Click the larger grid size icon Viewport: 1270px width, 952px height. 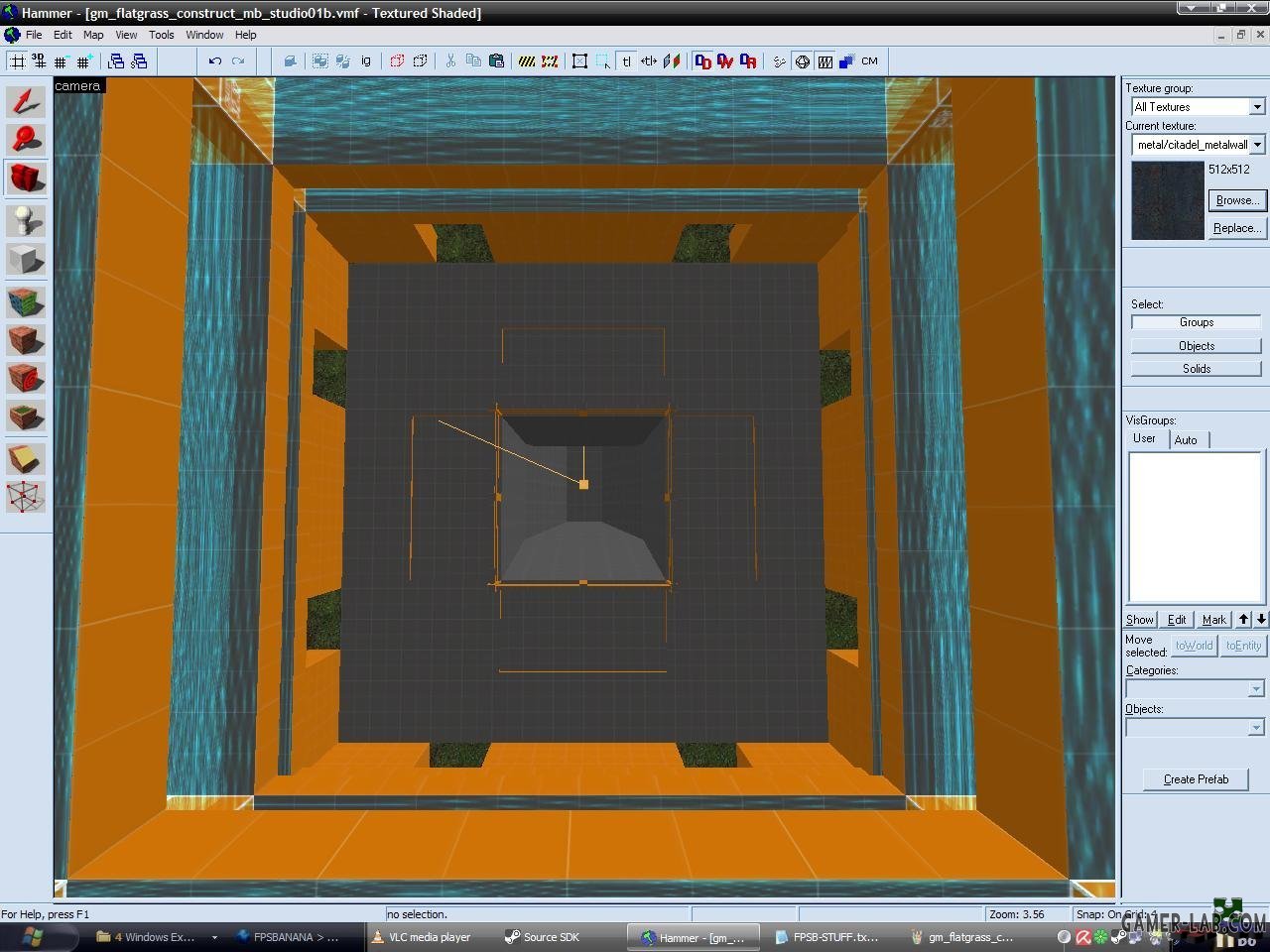(x=83, y=61)
